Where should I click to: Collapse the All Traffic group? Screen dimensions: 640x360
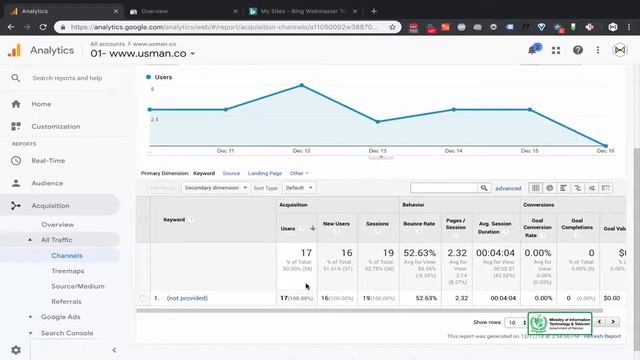[30, 240]
